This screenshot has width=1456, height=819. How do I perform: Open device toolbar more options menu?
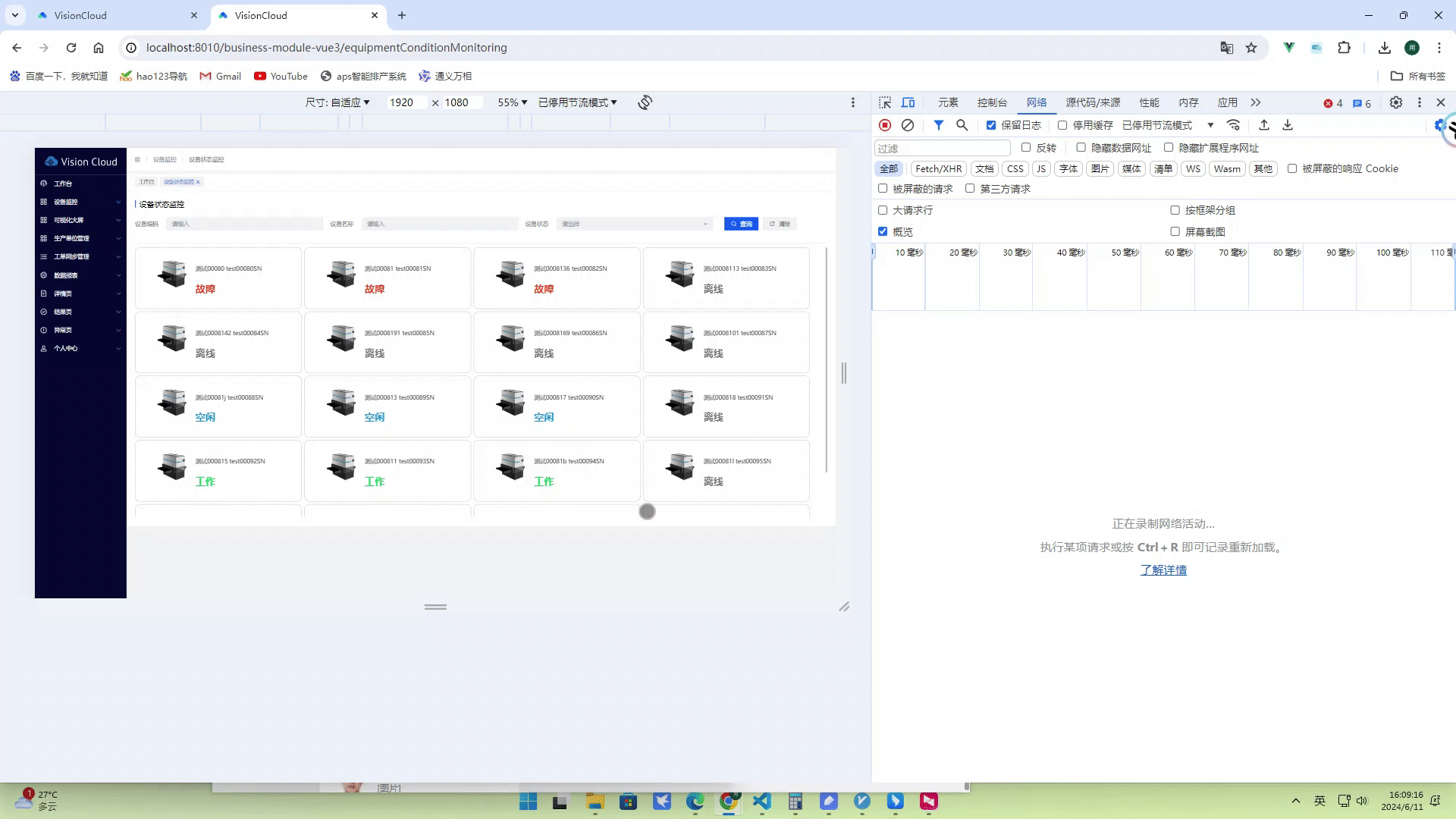click(853, 102)
